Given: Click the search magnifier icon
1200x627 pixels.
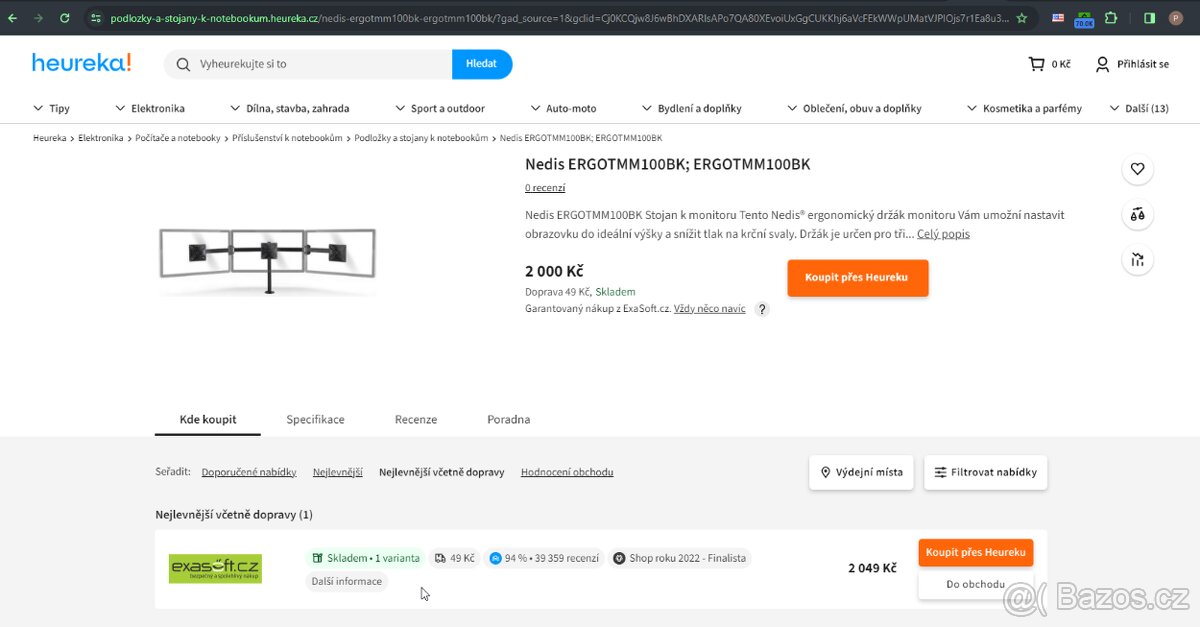Looking at the screenshot, I should 182,63.
